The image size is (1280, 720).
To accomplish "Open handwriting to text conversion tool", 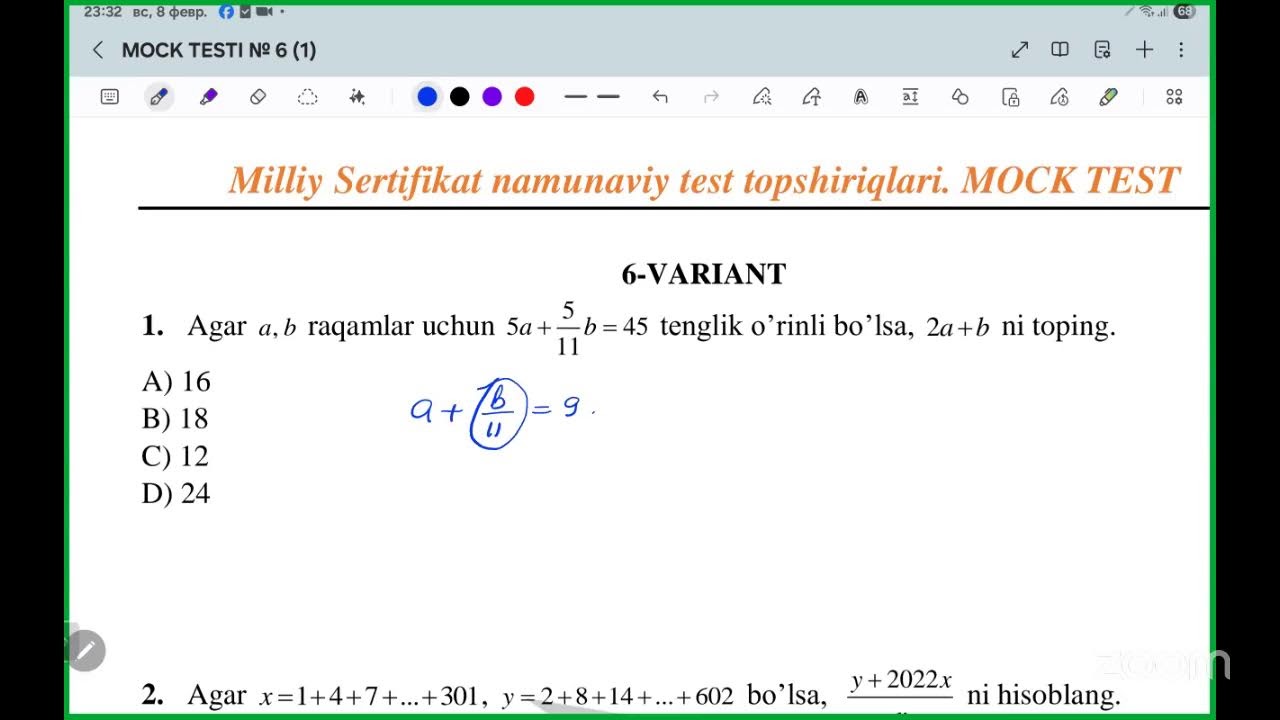I will pos(812,97).
